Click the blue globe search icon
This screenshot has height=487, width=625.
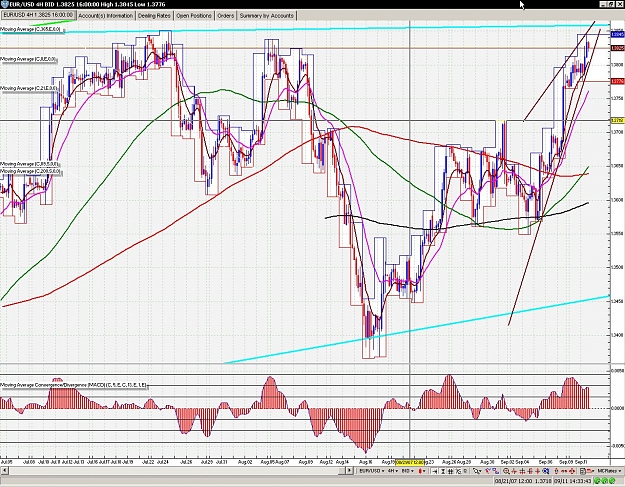coord(546,471)
